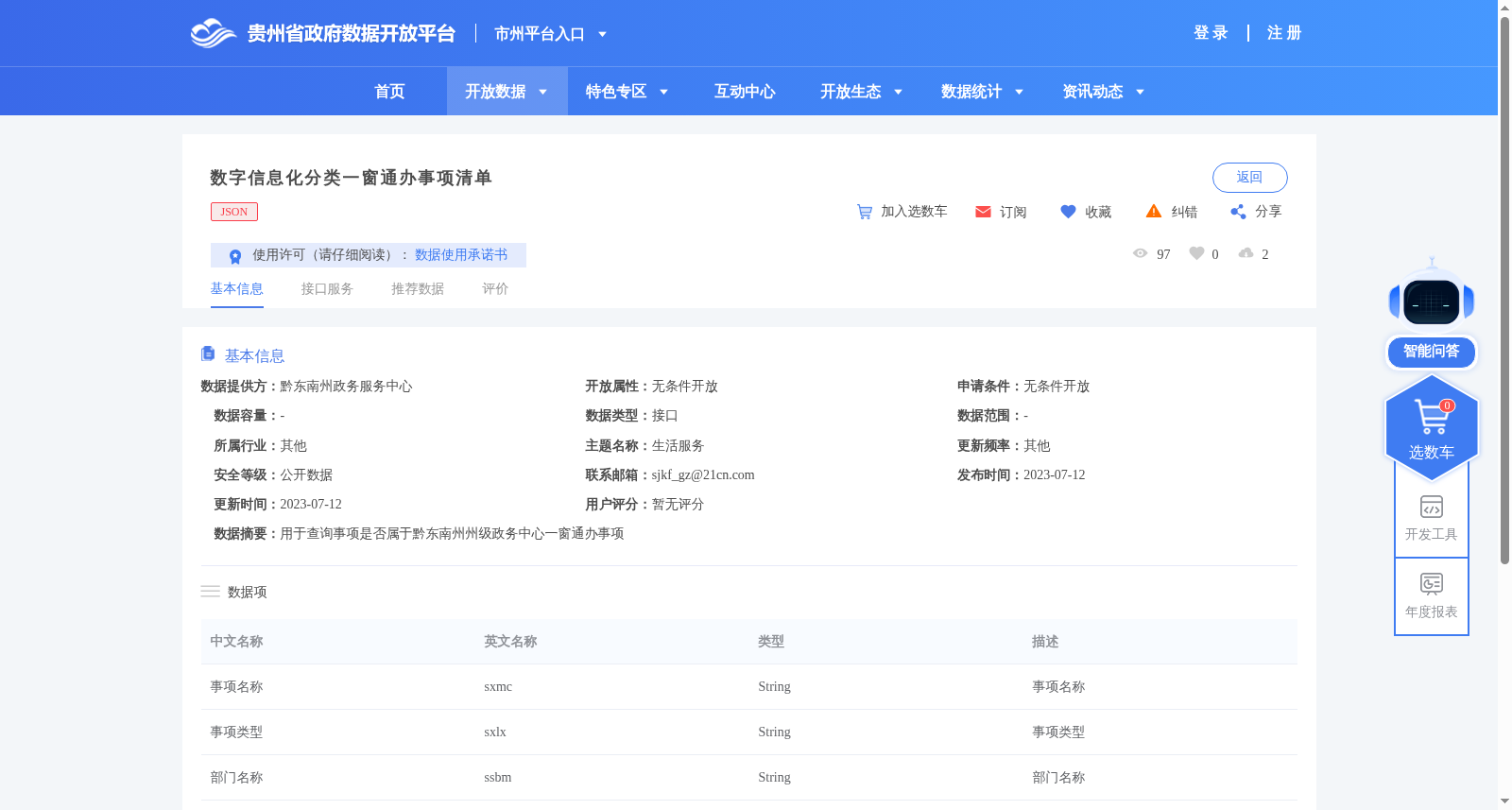1512x810 pixels.
Task: Click the 类型 column header
Action: 771,642
